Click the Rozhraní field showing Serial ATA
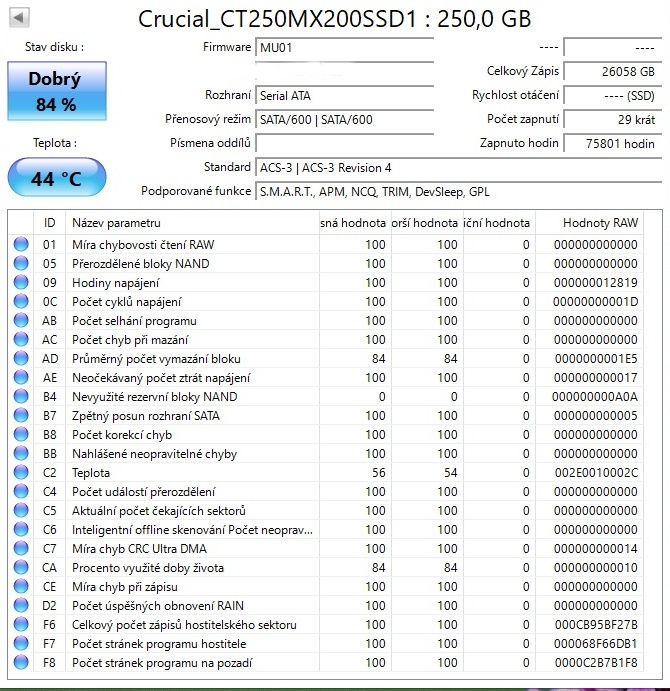The width and height of the screenshot is (670, 691). click(344, 96)
